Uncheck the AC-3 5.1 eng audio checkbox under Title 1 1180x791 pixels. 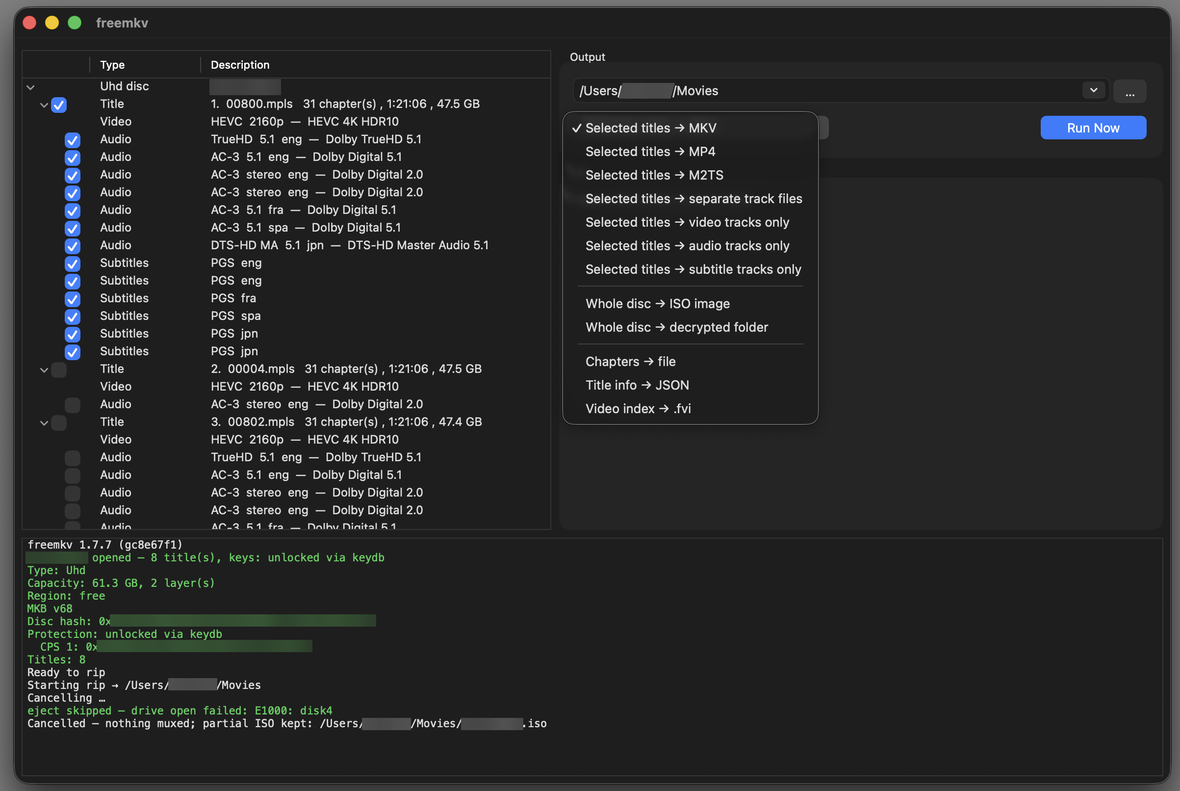coord(72,157)
